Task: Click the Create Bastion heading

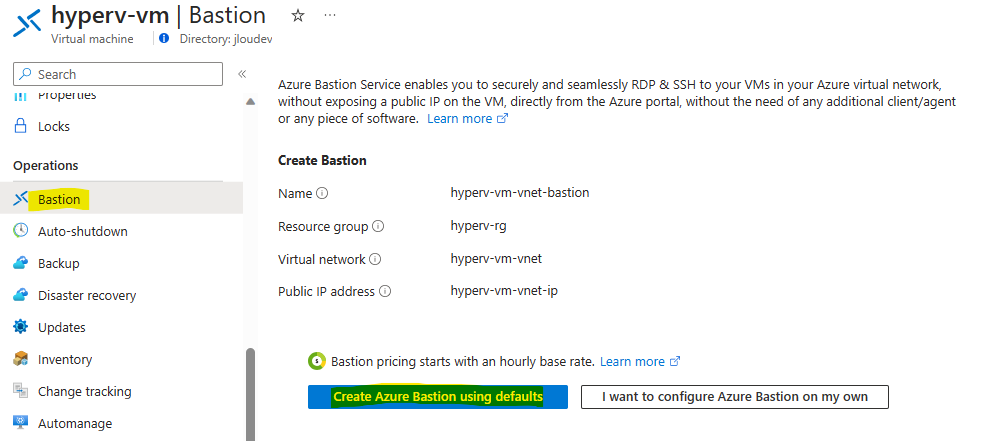Action: [322, 160]
